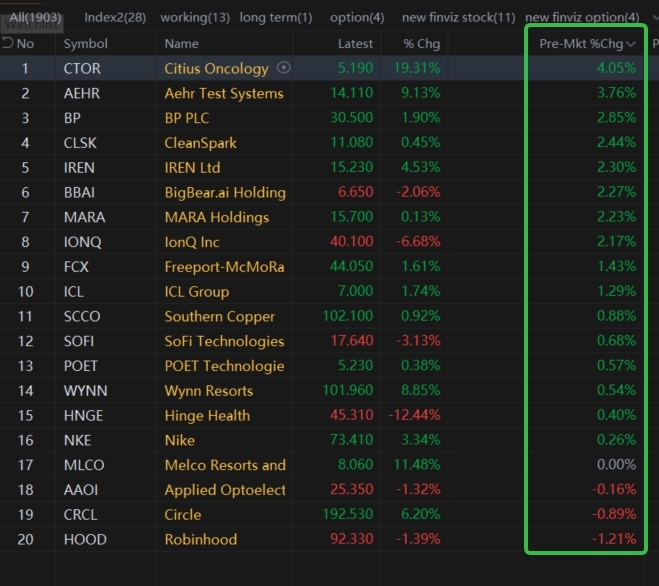Switch to the Index2(28) tab
Screen dimensions: 659x586
tap(115, 17)
